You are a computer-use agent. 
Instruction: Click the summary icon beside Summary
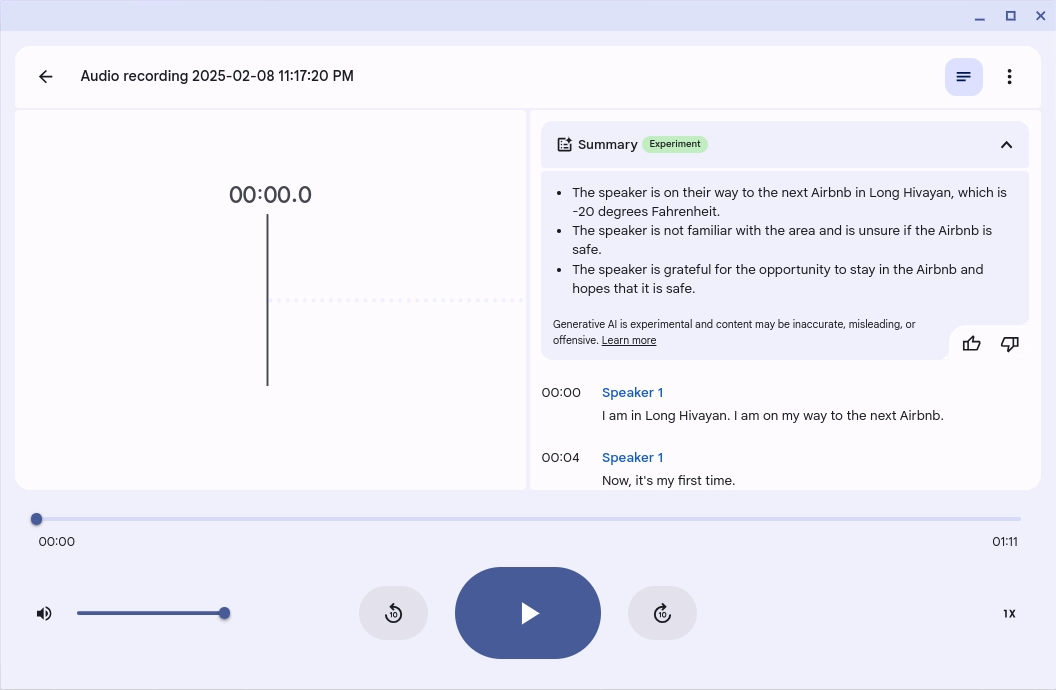click(564, 145)
